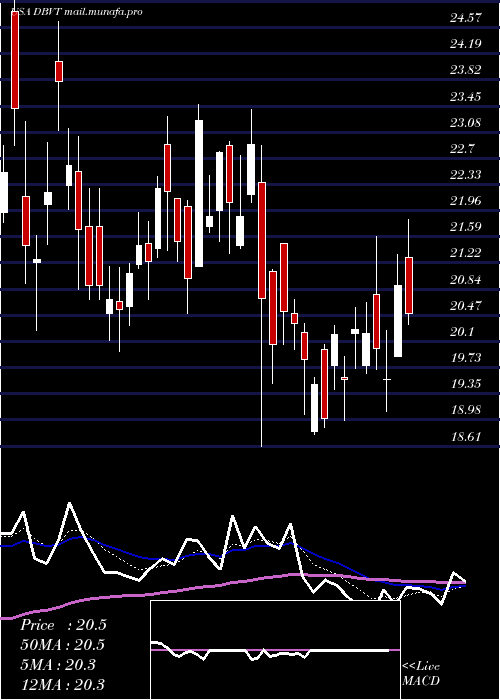This screenshot has width=500, height=700.
Task: Click the 5MA : 20.3 readout
Action: (x=58, y=665)
